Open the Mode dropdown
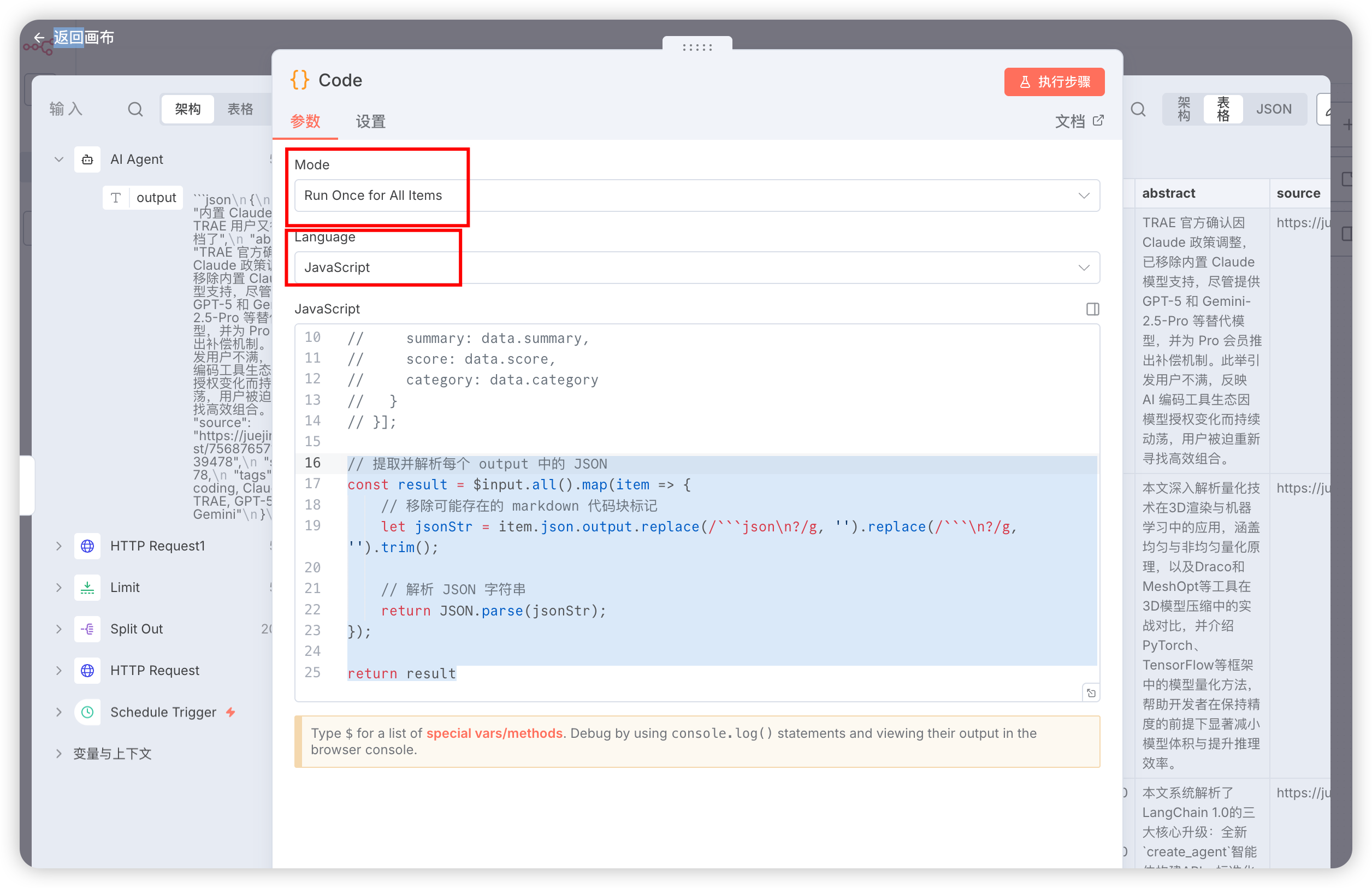 [696, 196]
